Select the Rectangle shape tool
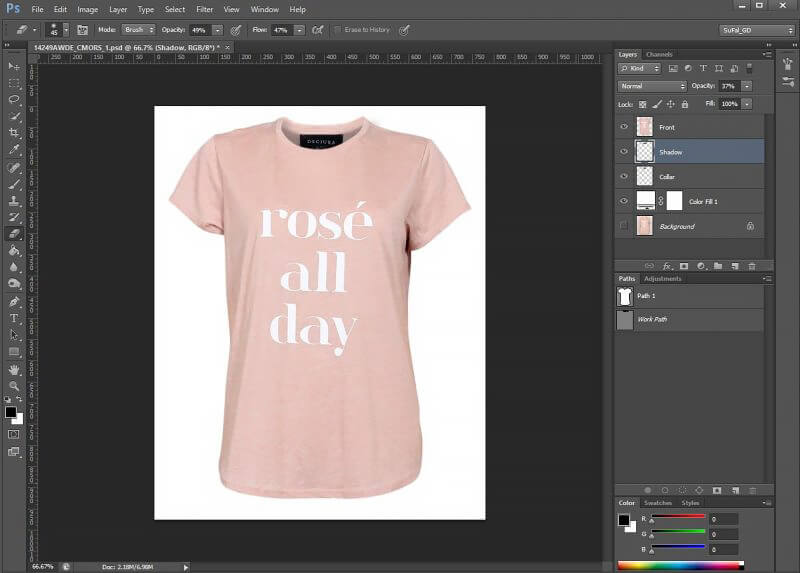This screenshot has width=800, height=573. tap(14, 352)
